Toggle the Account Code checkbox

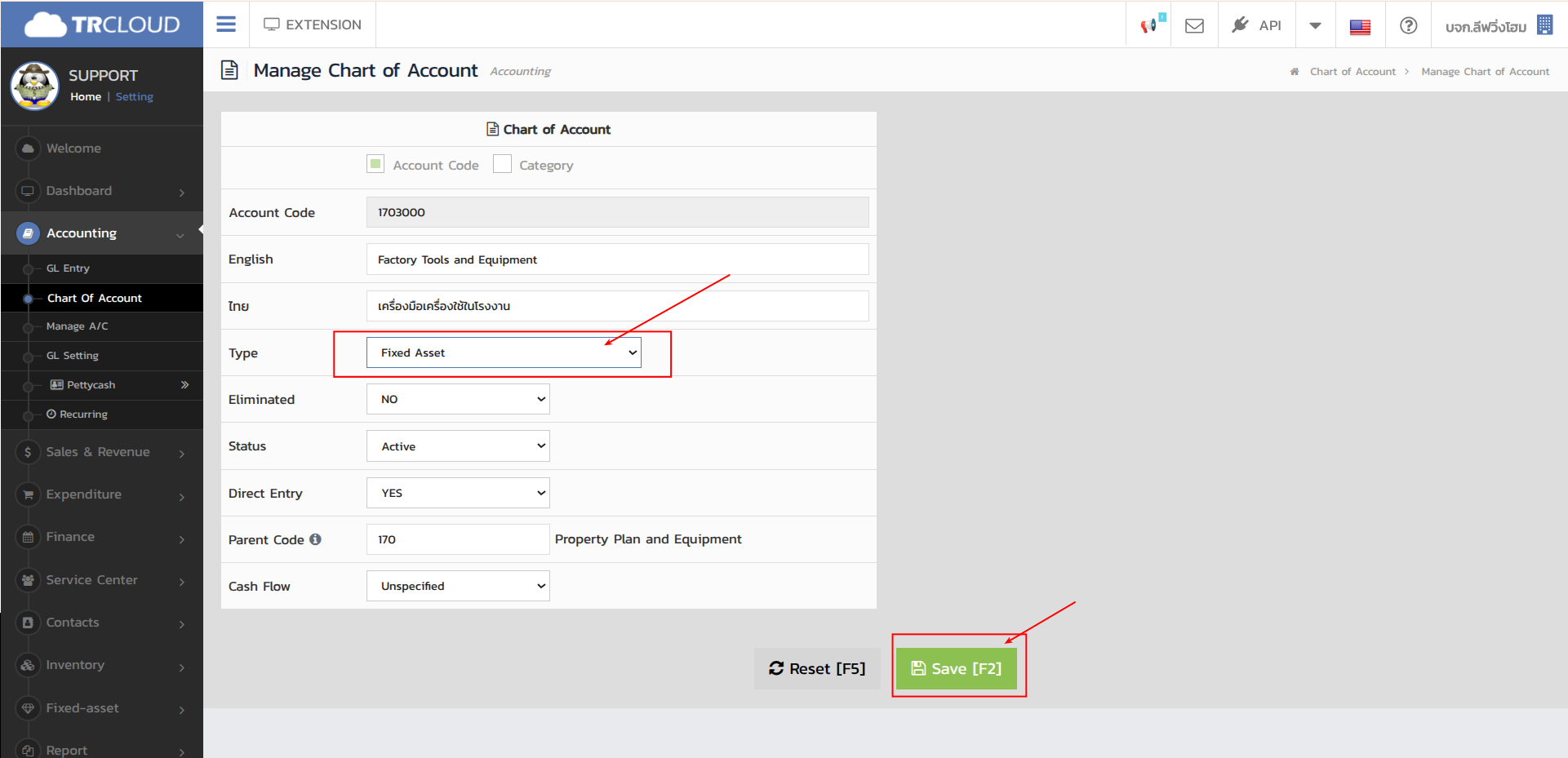(375, 164)
